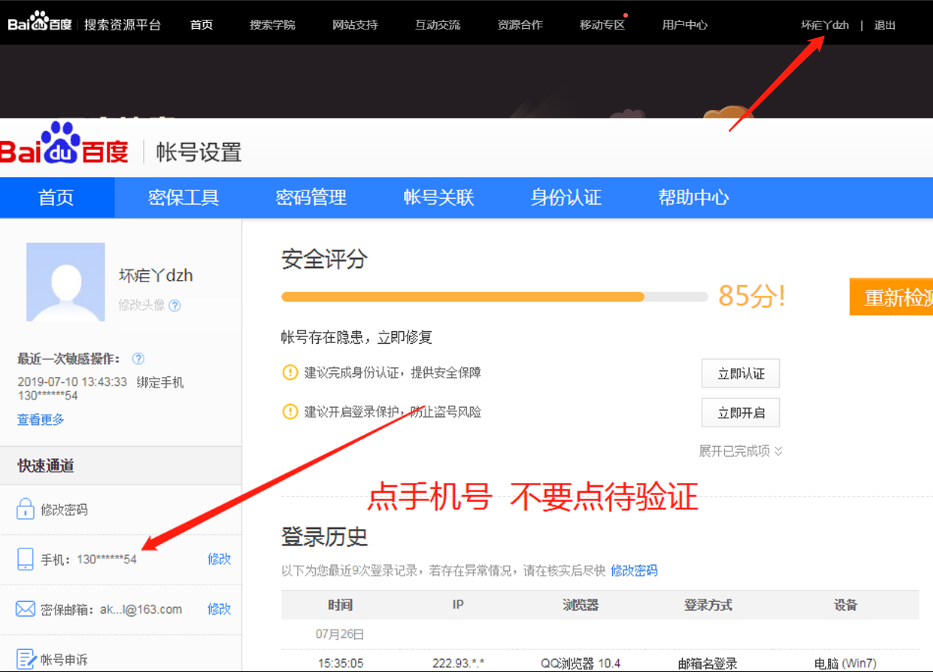Select 用户中心 in the top menu

(x=685, y=25)
